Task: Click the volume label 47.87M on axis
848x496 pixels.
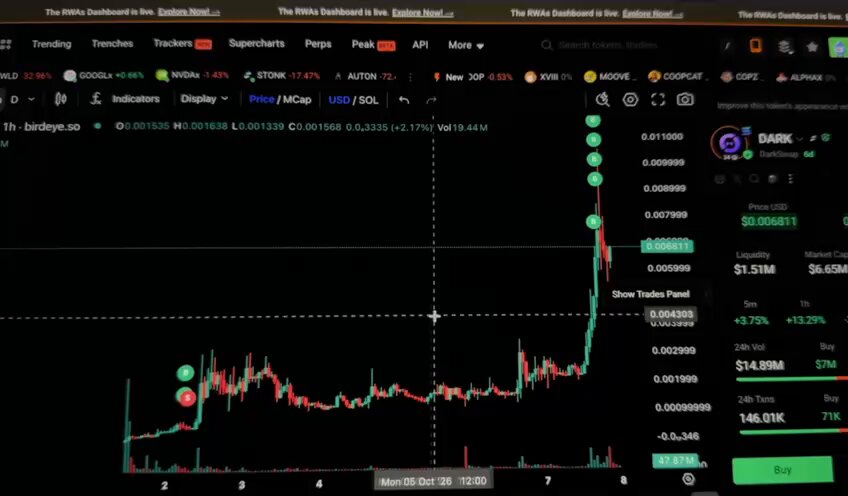Action: pyautogui.click(x=675, y=460)
